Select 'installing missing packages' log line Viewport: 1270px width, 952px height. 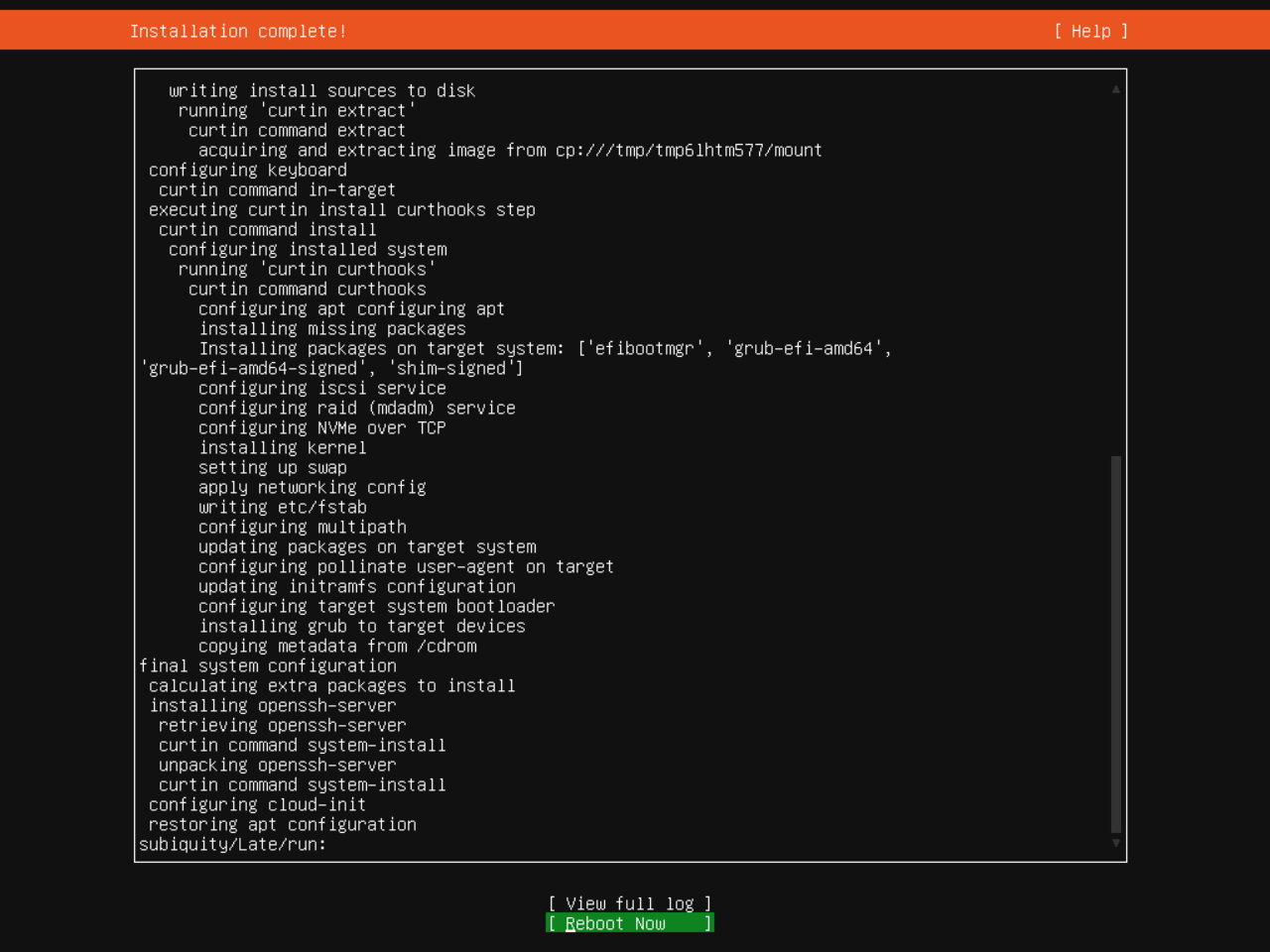332,328
